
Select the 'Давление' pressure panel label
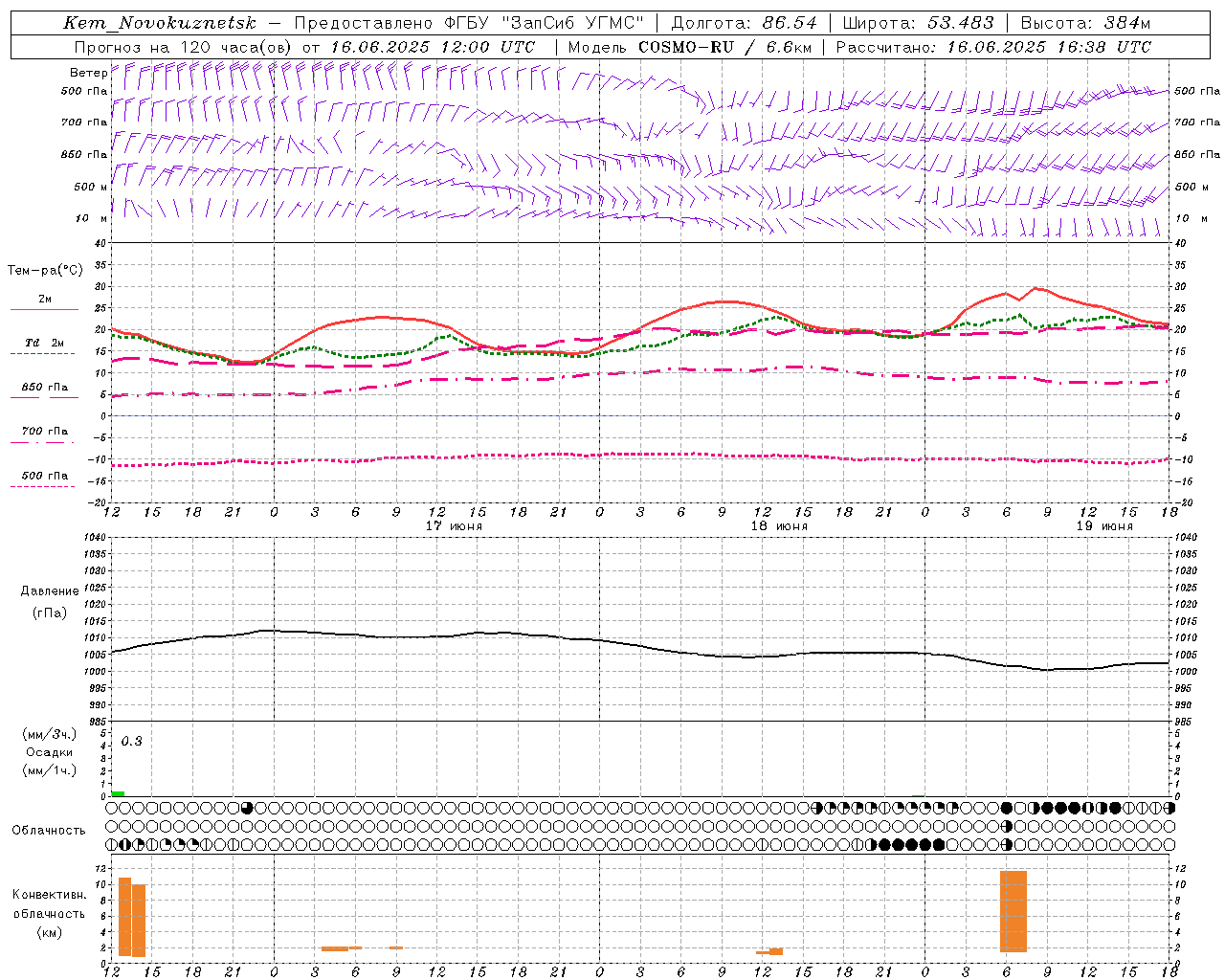pos(50,591)
